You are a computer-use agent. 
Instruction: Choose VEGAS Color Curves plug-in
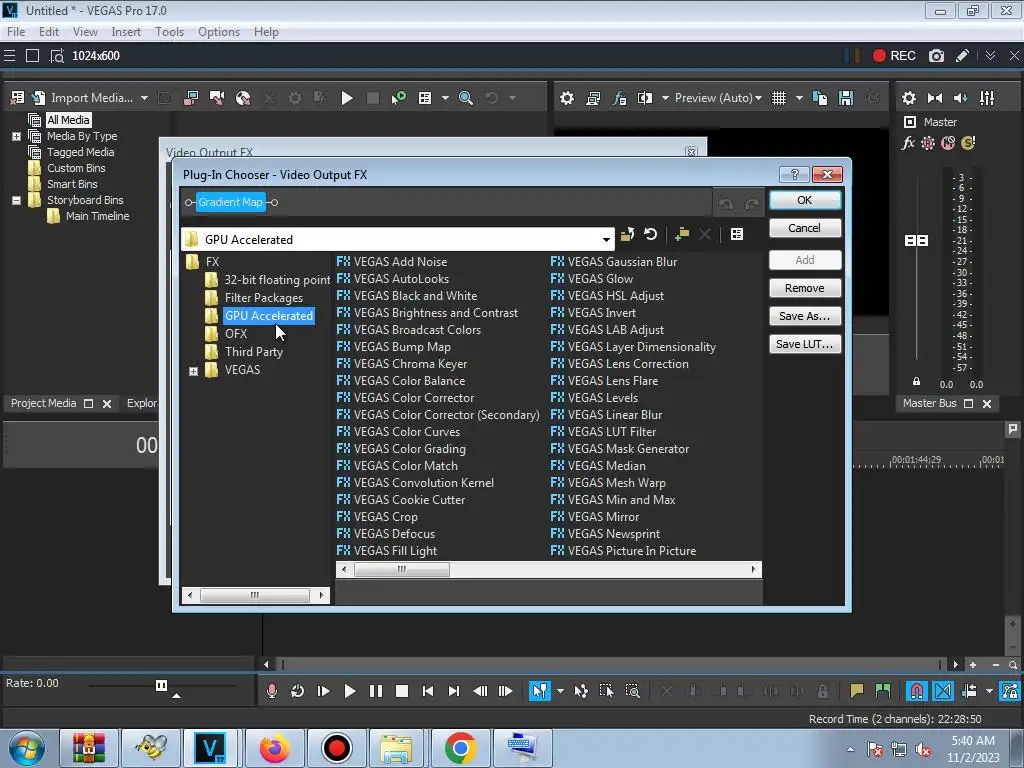(406, 432)
